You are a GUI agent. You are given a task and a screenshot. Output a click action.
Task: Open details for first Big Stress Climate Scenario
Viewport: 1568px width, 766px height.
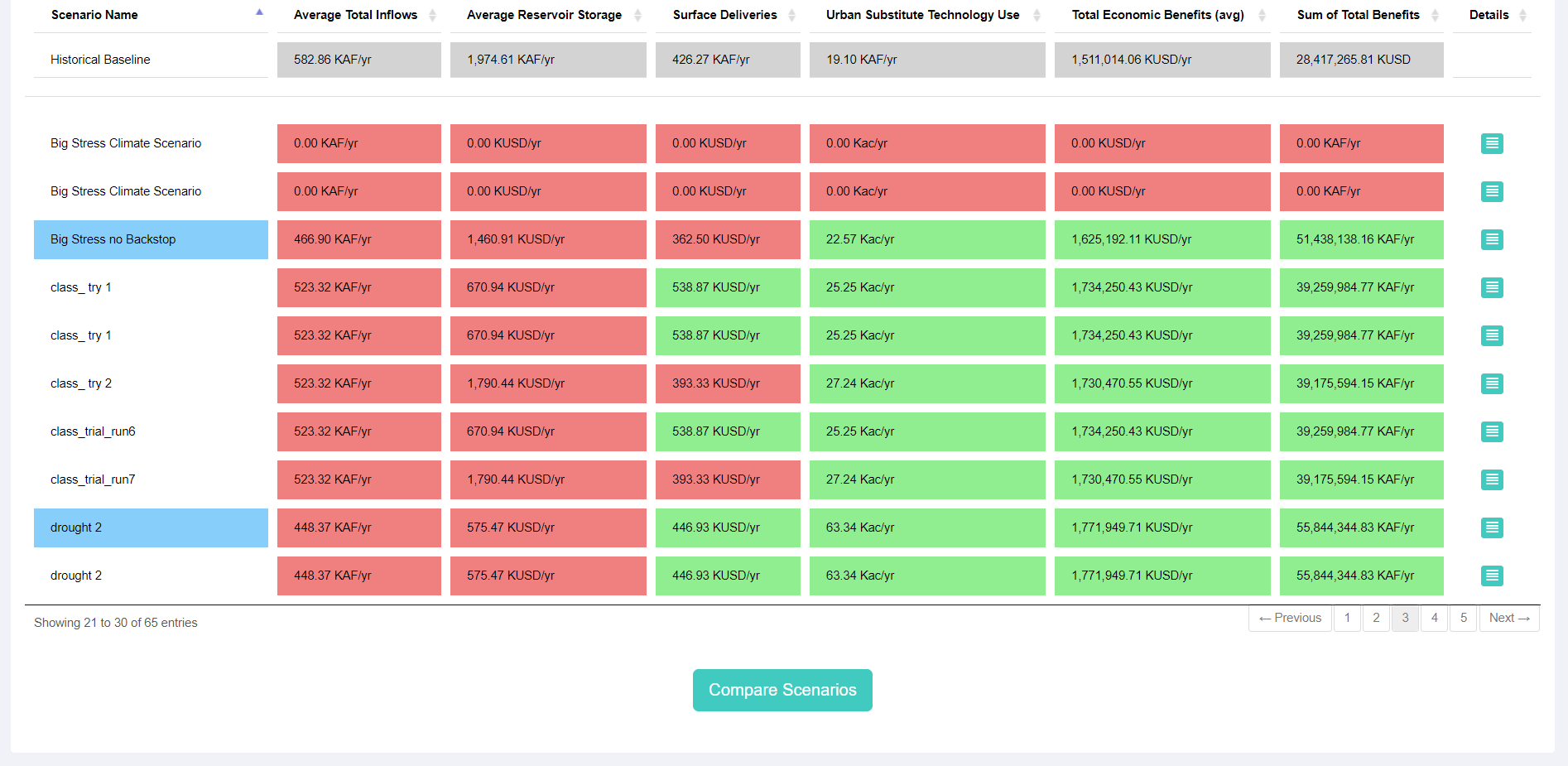click(1492, 143)
